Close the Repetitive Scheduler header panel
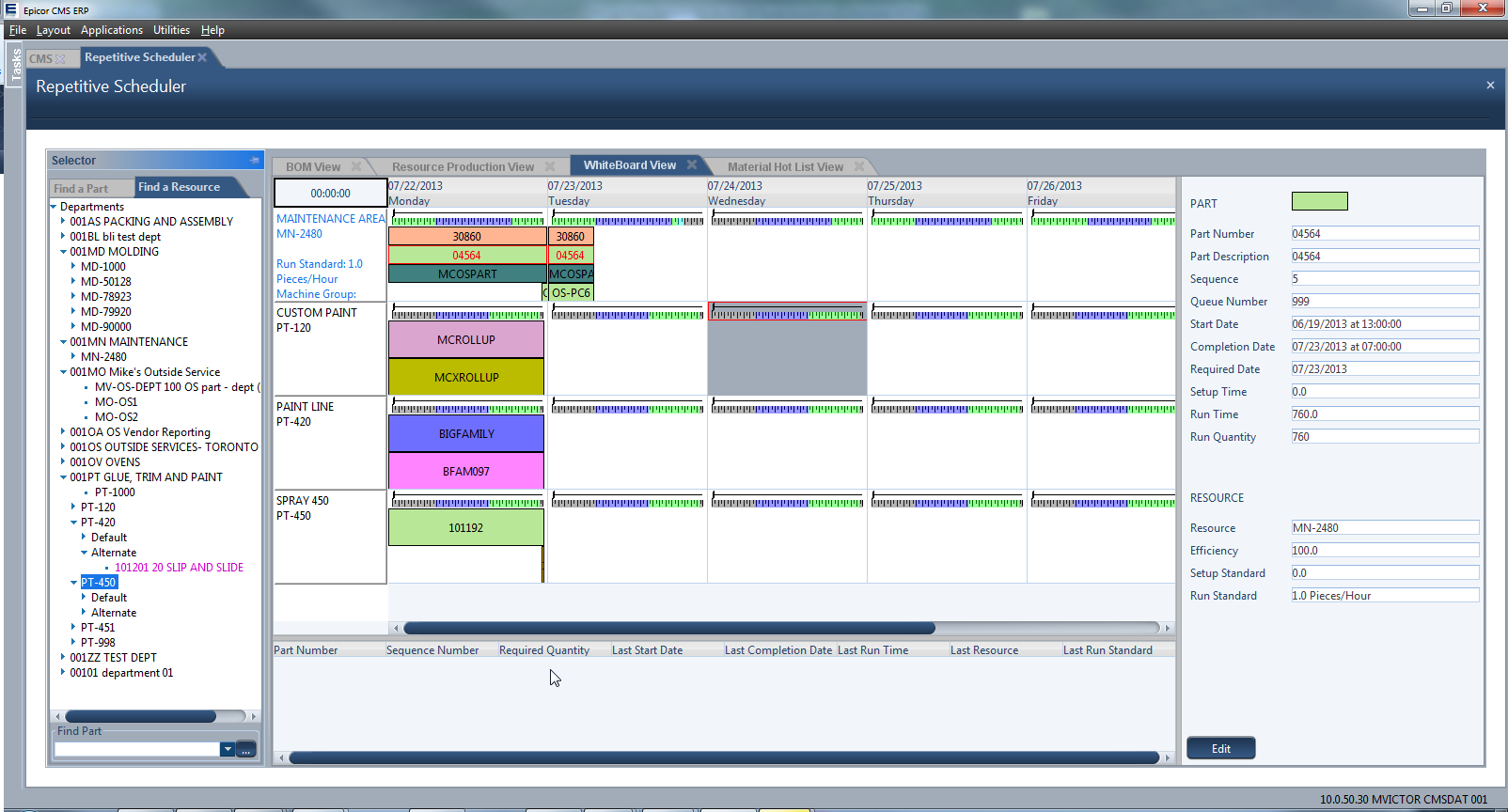Viewport: 1508px width, 812px height. point(1489,86)
